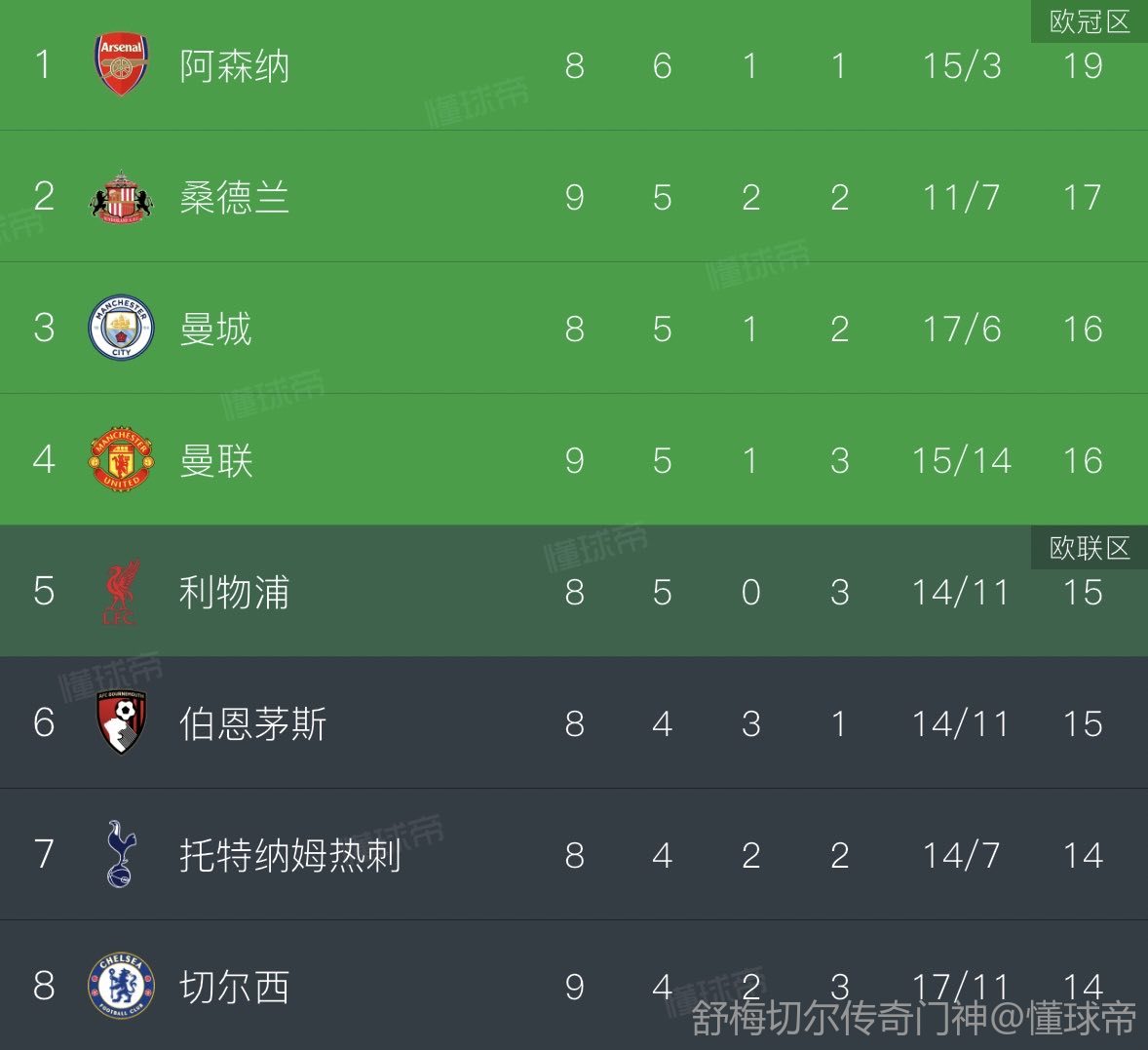This screenshot has height=1050, width=1148.
Task: Click Manchester City's 17/6 goal record
Action: pos(961,330)
